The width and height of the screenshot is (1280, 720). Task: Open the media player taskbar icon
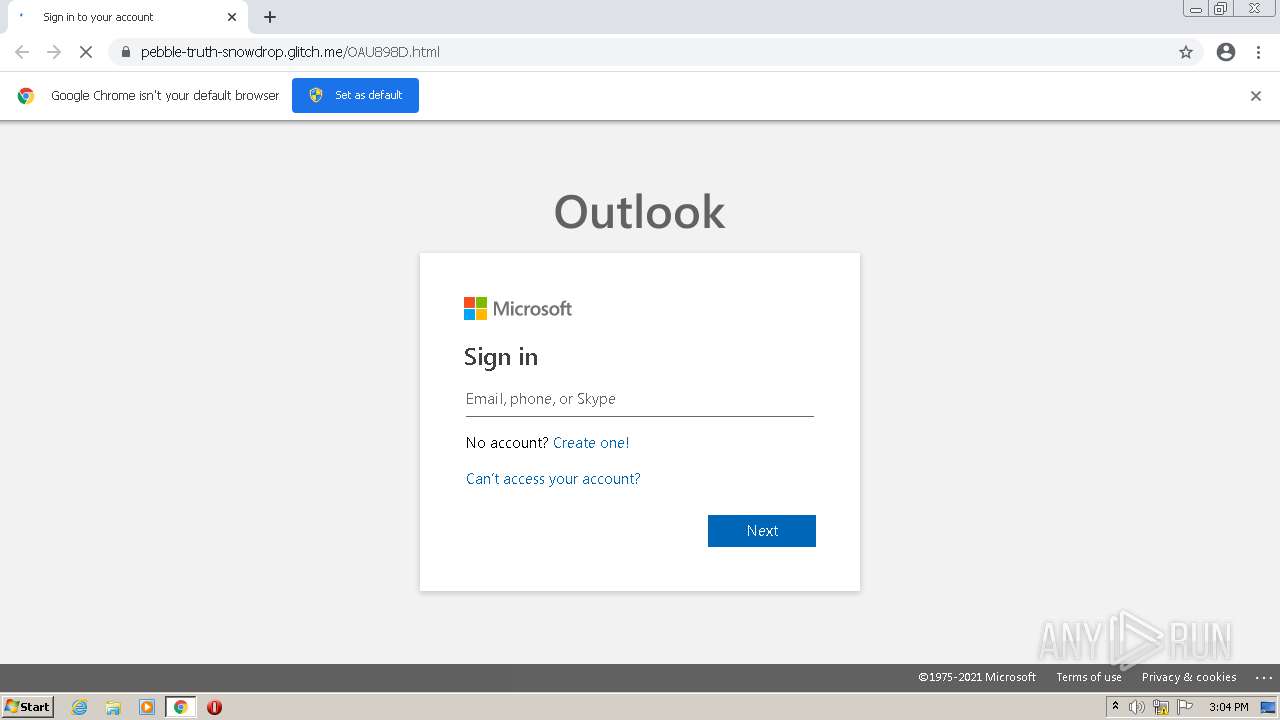(147, 707)
